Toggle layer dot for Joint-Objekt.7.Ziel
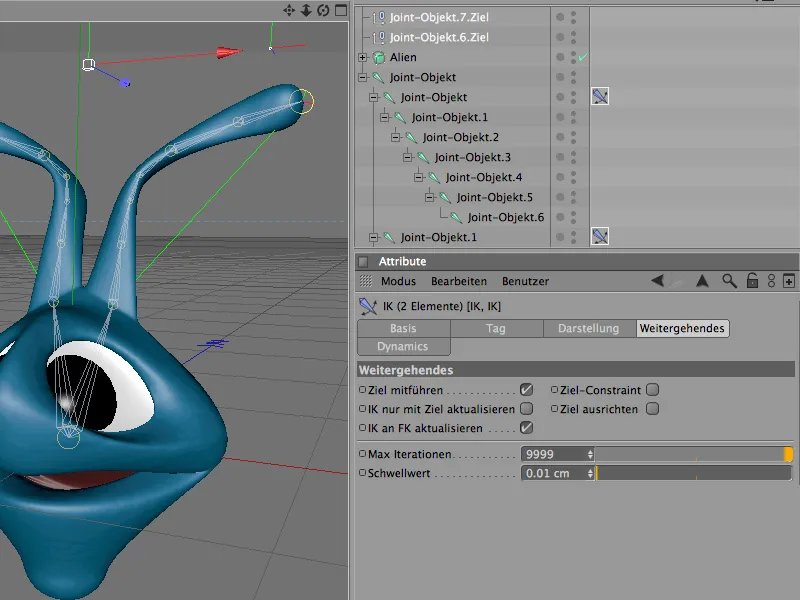800x600 pixels. point(560,17)
